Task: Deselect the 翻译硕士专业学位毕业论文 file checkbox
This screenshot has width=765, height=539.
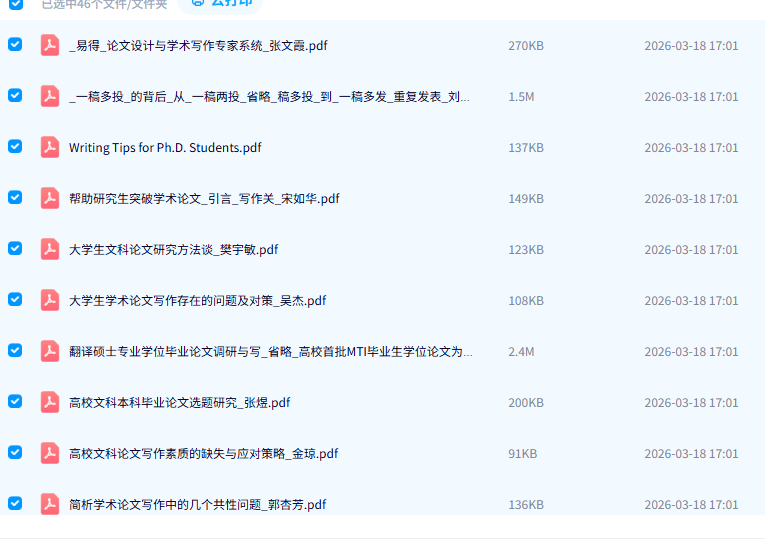Action: 15,350
